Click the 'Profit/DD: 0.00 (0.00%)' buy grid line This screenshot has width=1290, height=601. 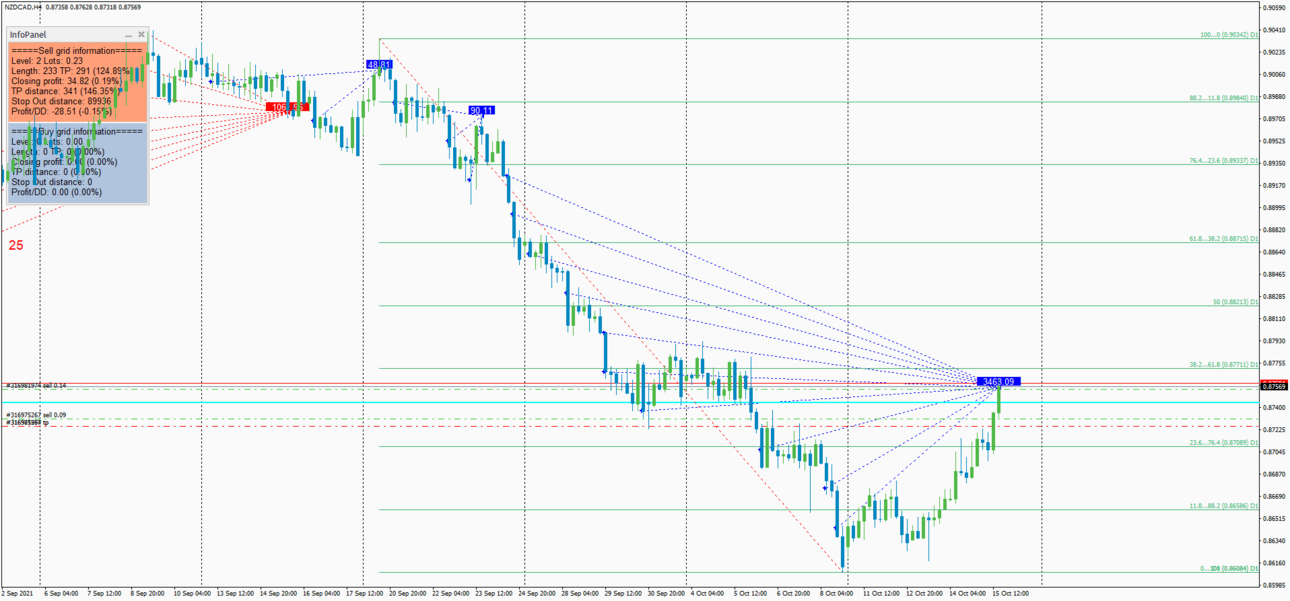[56, 192]
